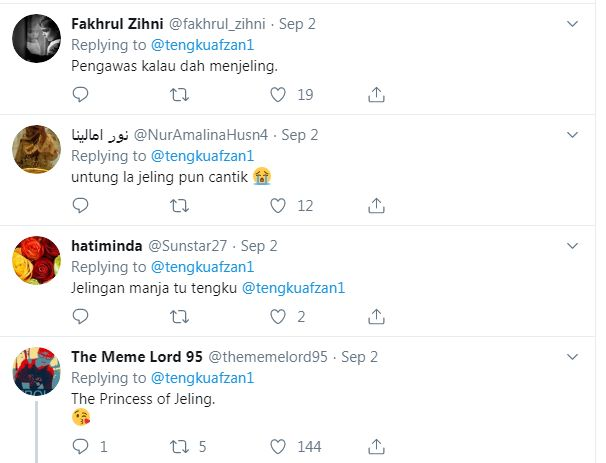
Task: Reply to hatiminda's tweet
Action: click(x=81, y=317)
